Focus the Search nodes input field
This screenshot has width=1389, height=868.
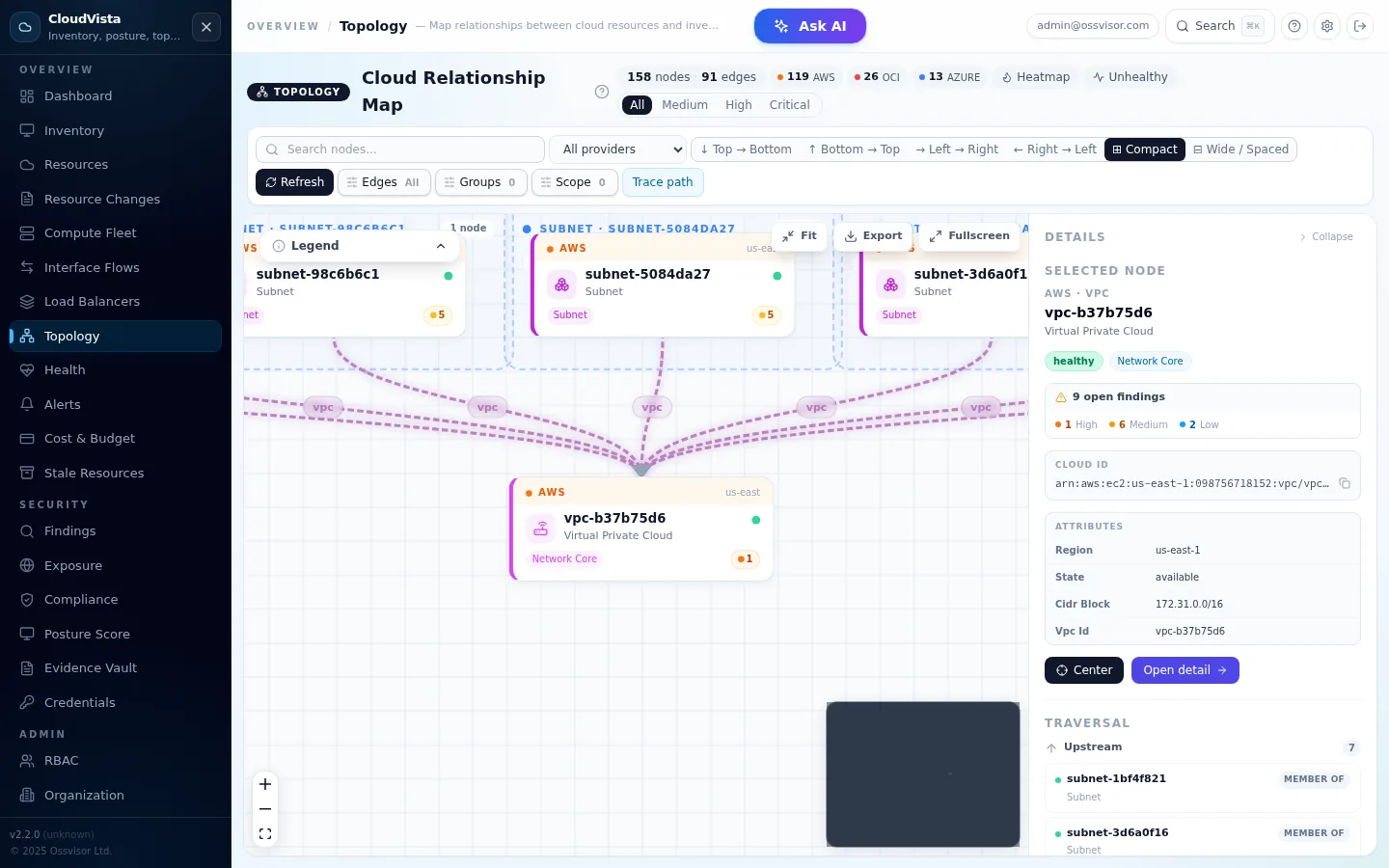tap(400, 149)
